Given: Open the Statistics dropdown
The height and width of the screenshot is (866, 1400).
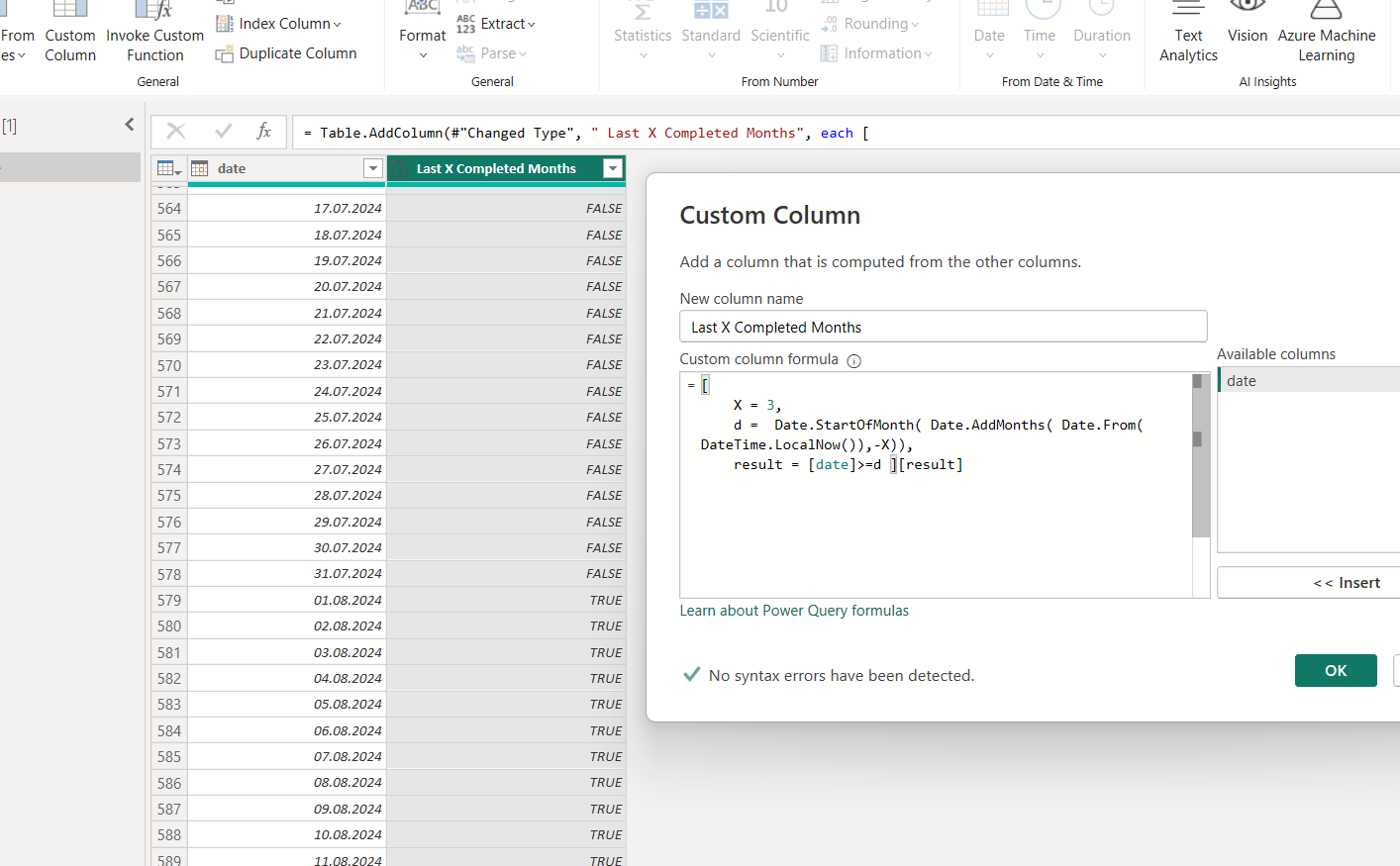Looking at the screenshot, I should [643, 32].
